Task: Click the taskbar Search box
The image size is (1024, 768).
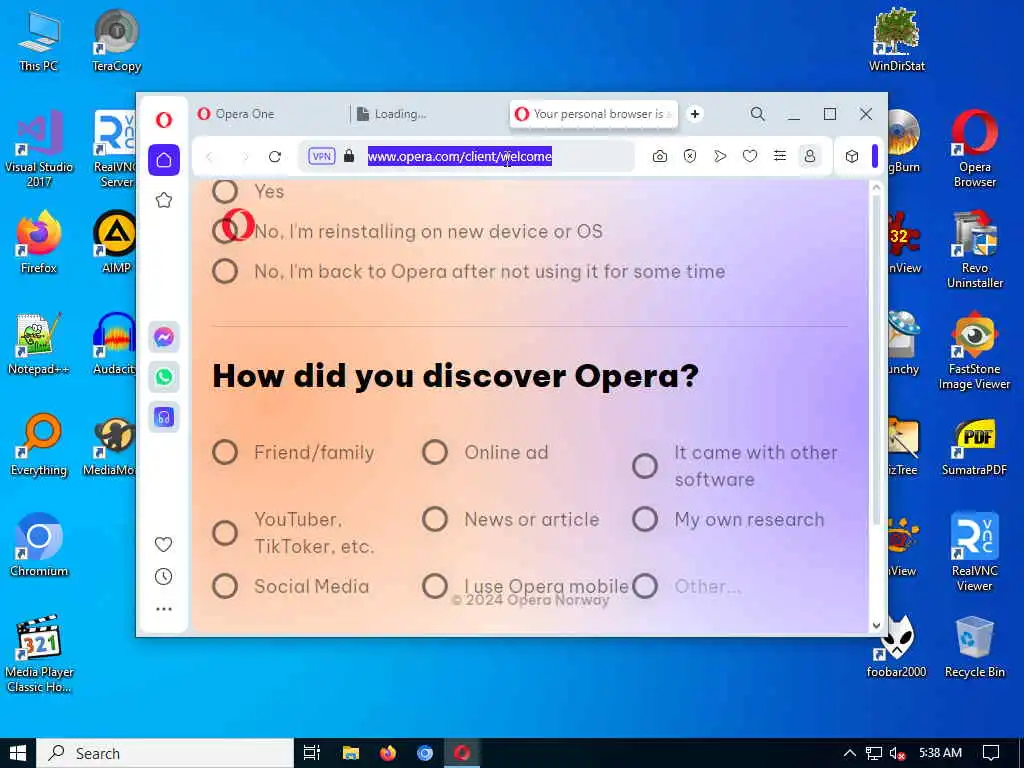Action: coord(165,753)
